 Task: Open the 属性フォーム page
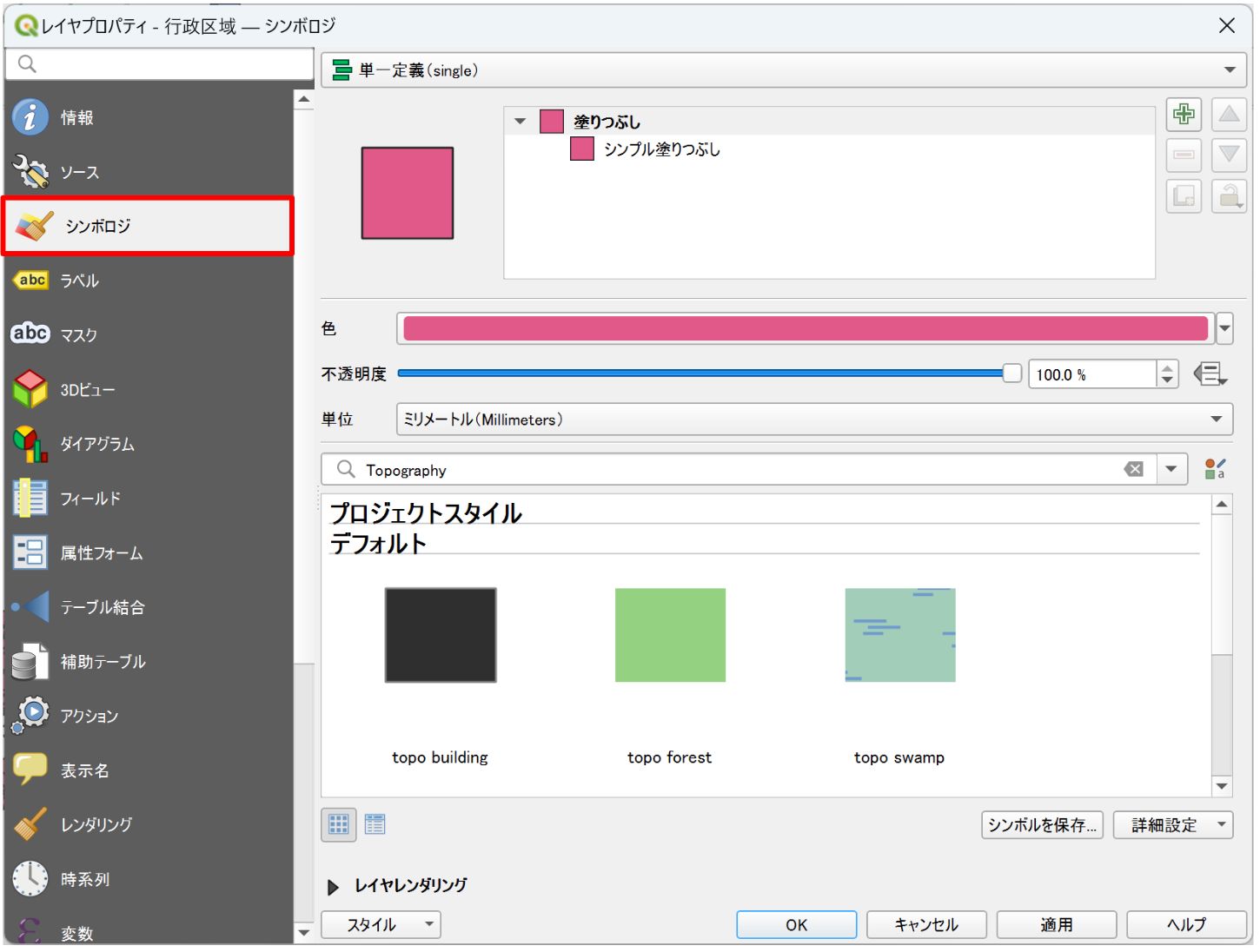[149, 552]
